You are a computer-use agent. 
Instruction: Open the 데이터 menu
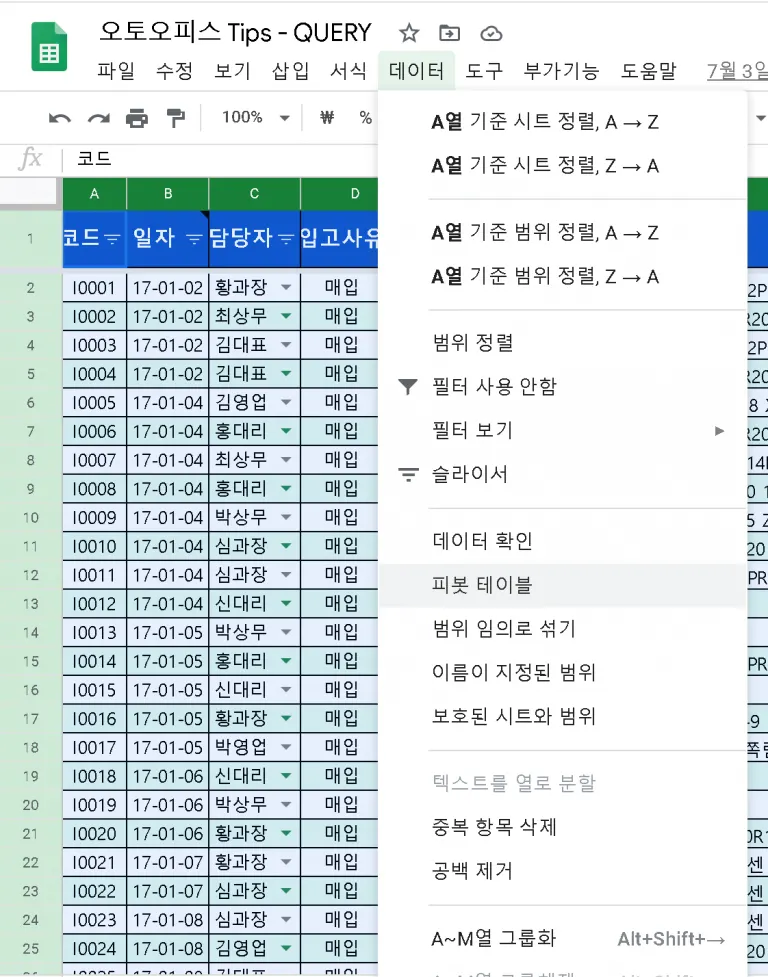point(416,70)
